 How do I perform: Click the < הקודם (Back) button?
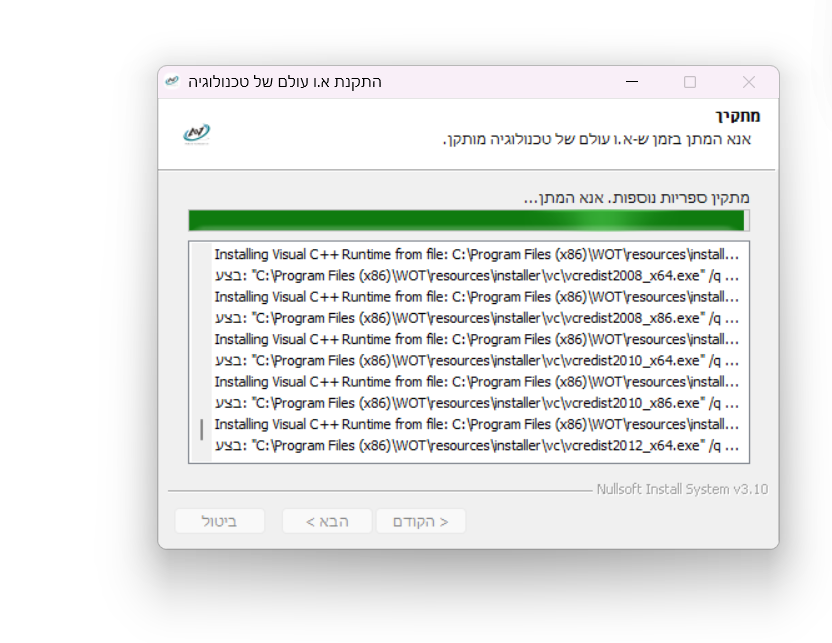click(x=421, y=521)
